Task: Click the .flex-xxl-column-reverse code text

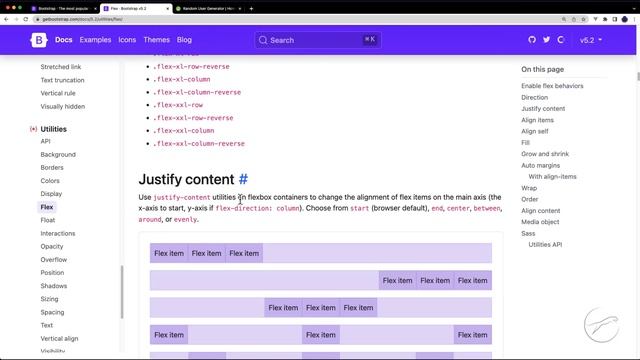Action: [x=199, y=143]
